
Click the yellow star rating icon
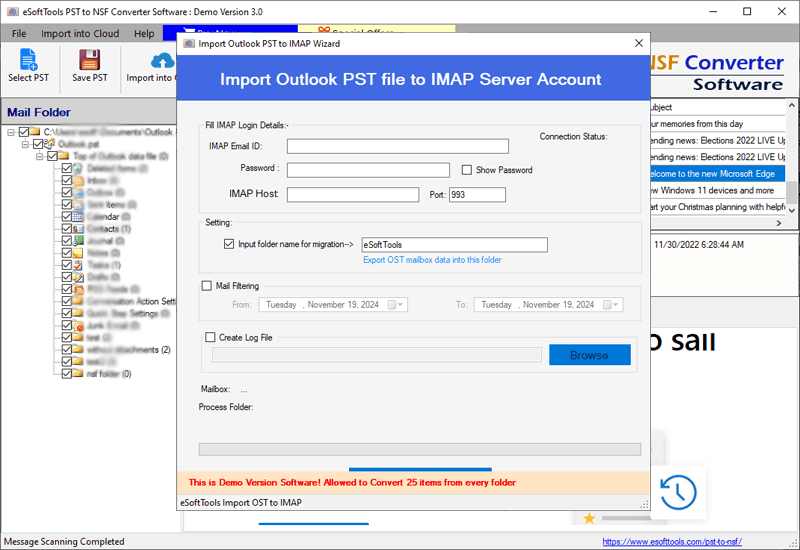[x=589, y=518]
